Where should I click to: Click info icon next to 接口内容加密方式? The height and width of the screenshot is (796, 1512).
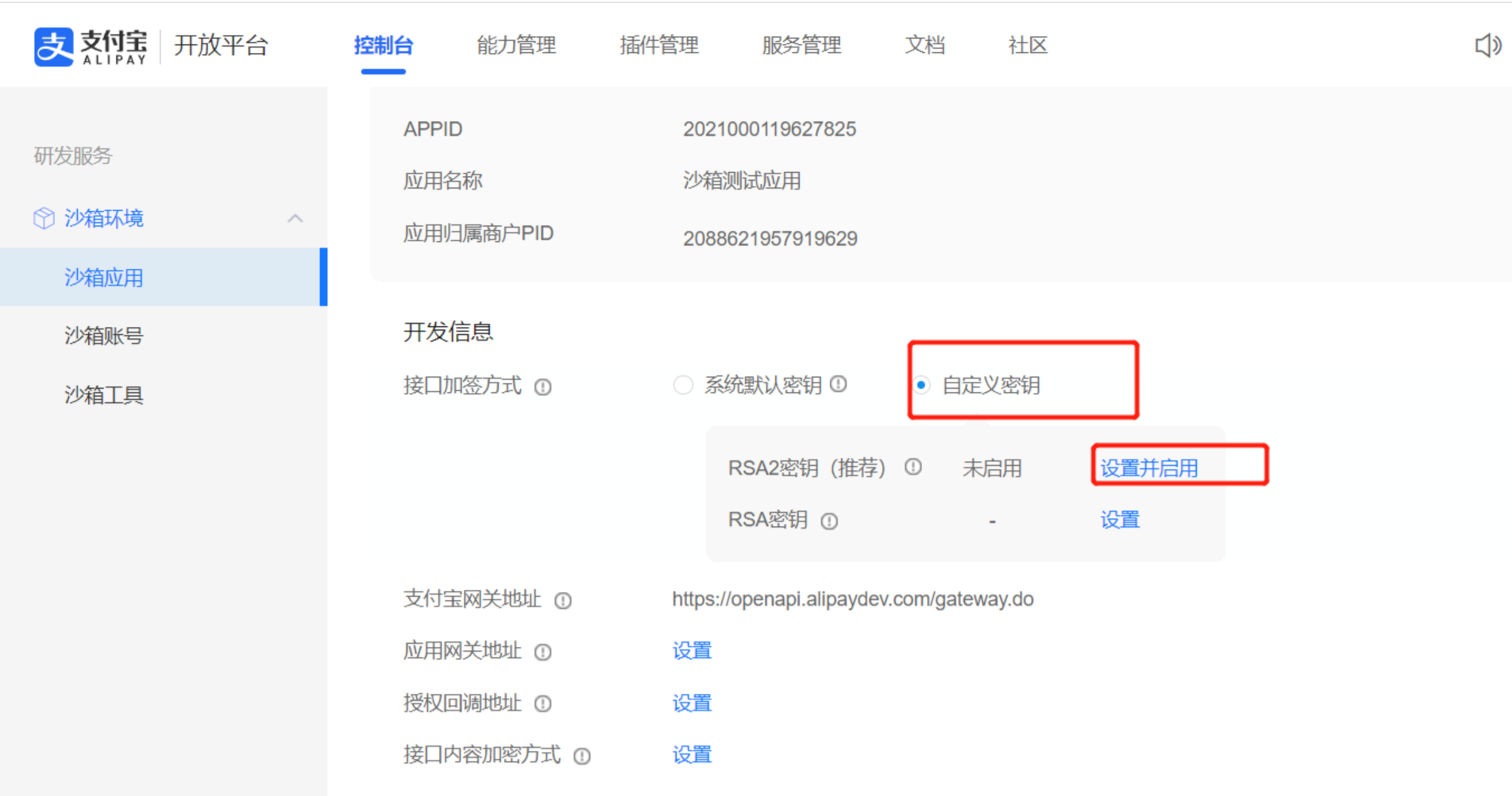582,756
